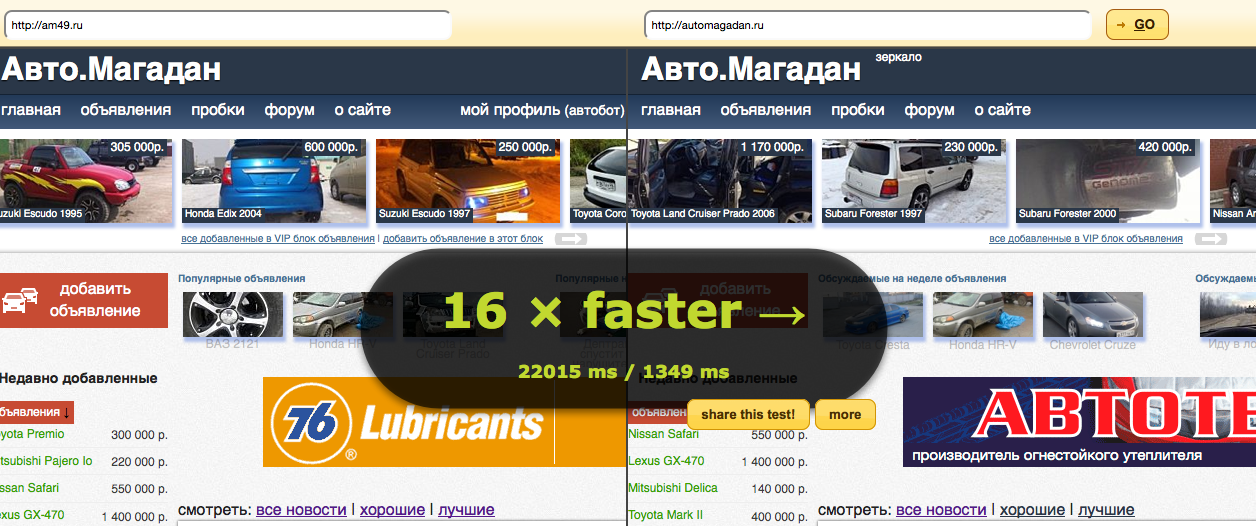The width and height of the screenshot is (1256, 526).
Task: Click right pane все добавленные в VIP блок link
Action: pos(1086,239)
